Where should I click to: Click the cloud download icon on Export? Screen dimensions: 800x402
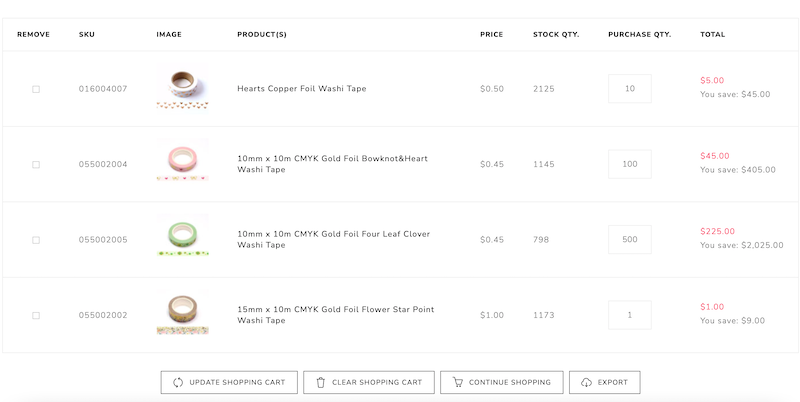click(586, 383)
